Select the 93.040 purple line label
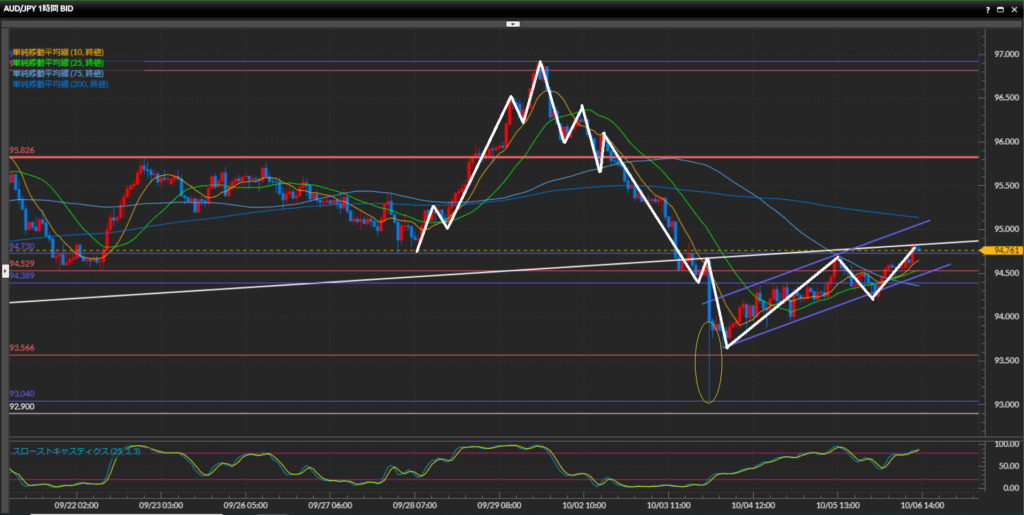The width and height of the screenshot is (1024, 515). (x=22, y=395)
